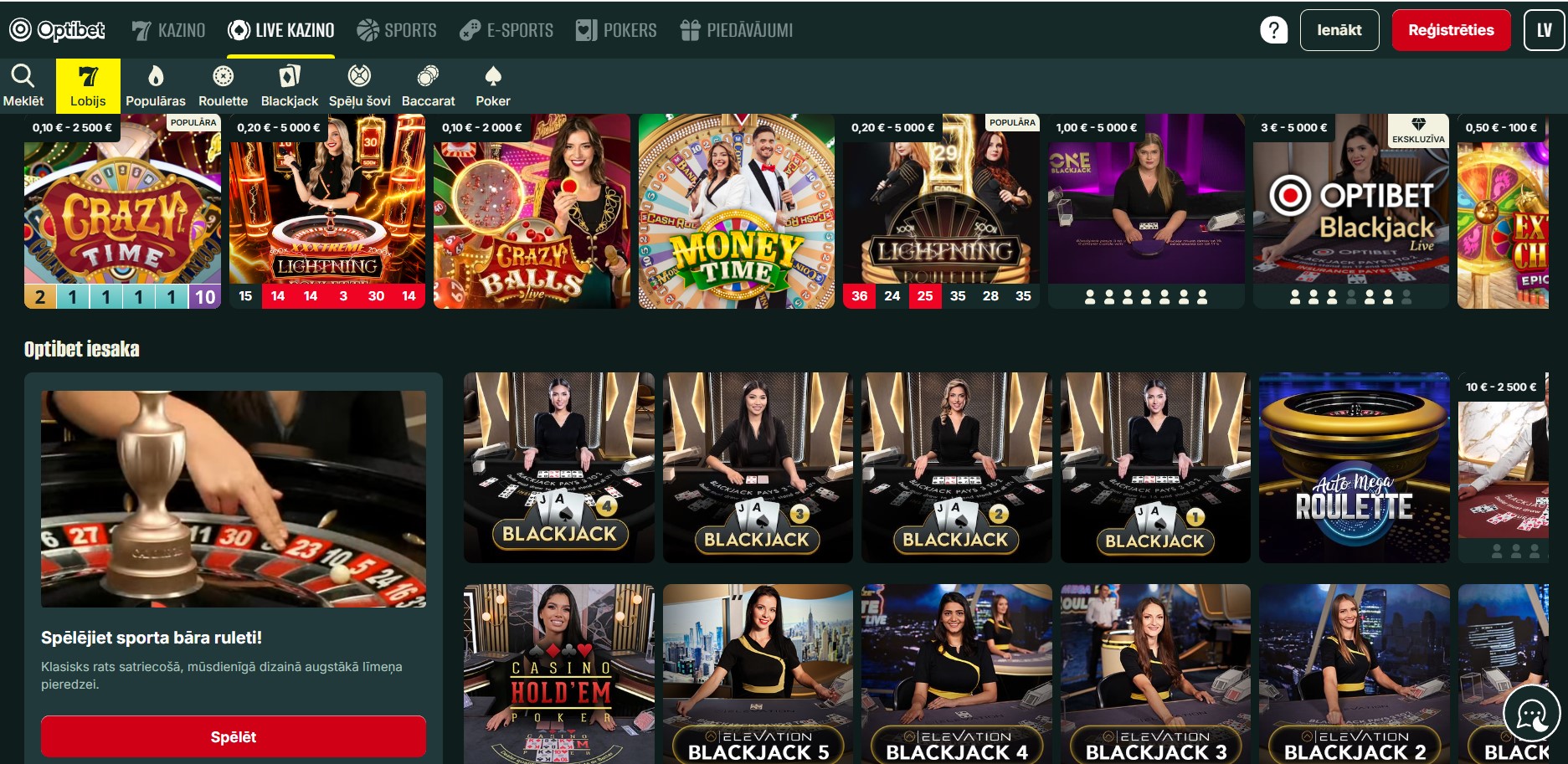Open Elevation Blackjack 2 table
Viewport: 1568px width, 764px height.
[x=1355, y=674]
